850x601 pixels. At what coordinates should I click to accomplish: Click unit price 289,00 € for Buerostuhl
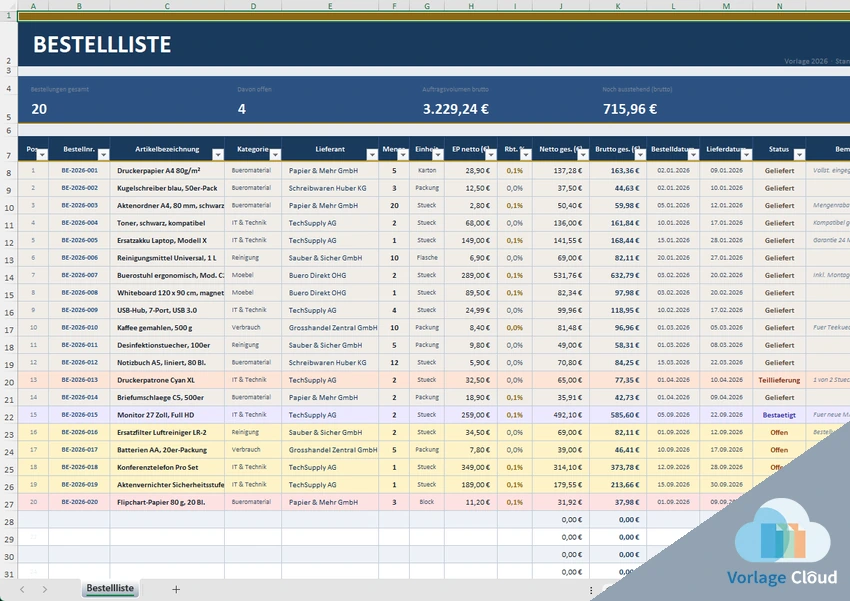pos(475,275)
